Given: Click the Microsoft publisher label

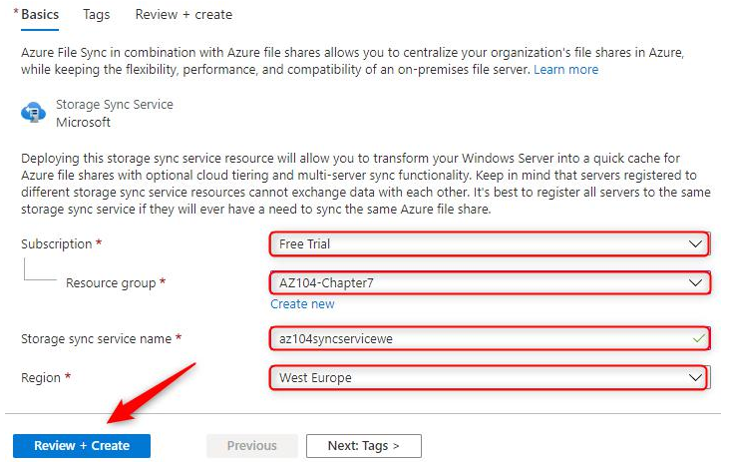Looking at the screenshot, I should click(x=83, y=122).
